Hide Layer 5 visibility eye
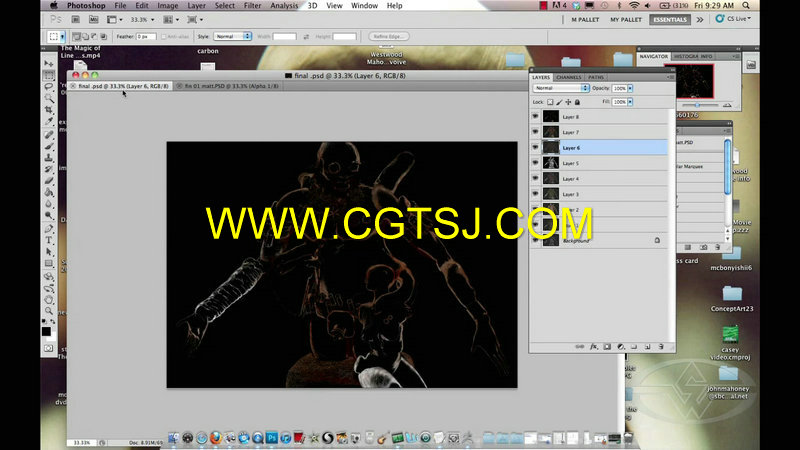 pyautogui.click(x=535, y=163)
